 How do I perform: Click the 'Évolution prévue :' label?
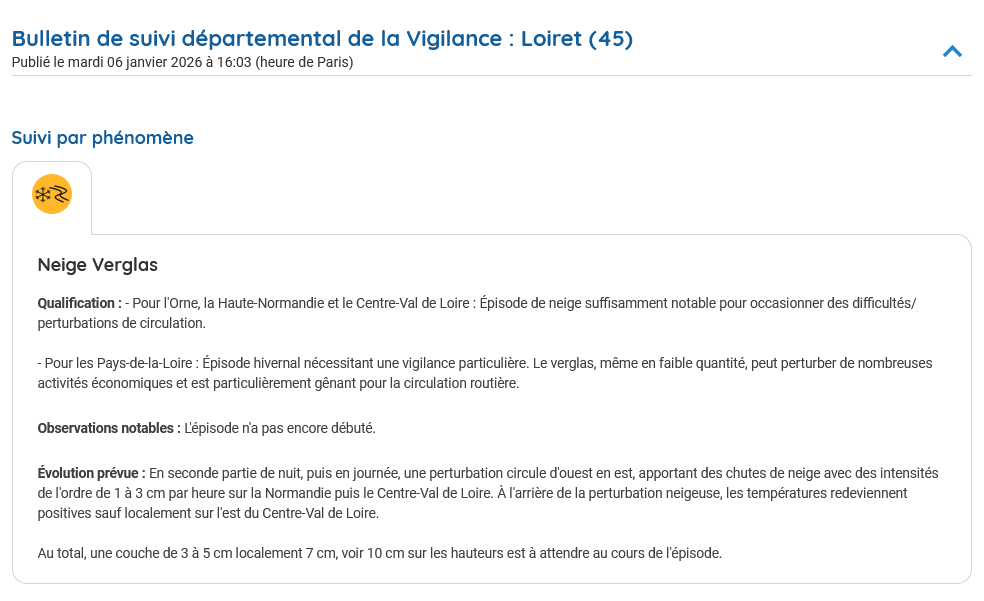(x=91, y=473)
